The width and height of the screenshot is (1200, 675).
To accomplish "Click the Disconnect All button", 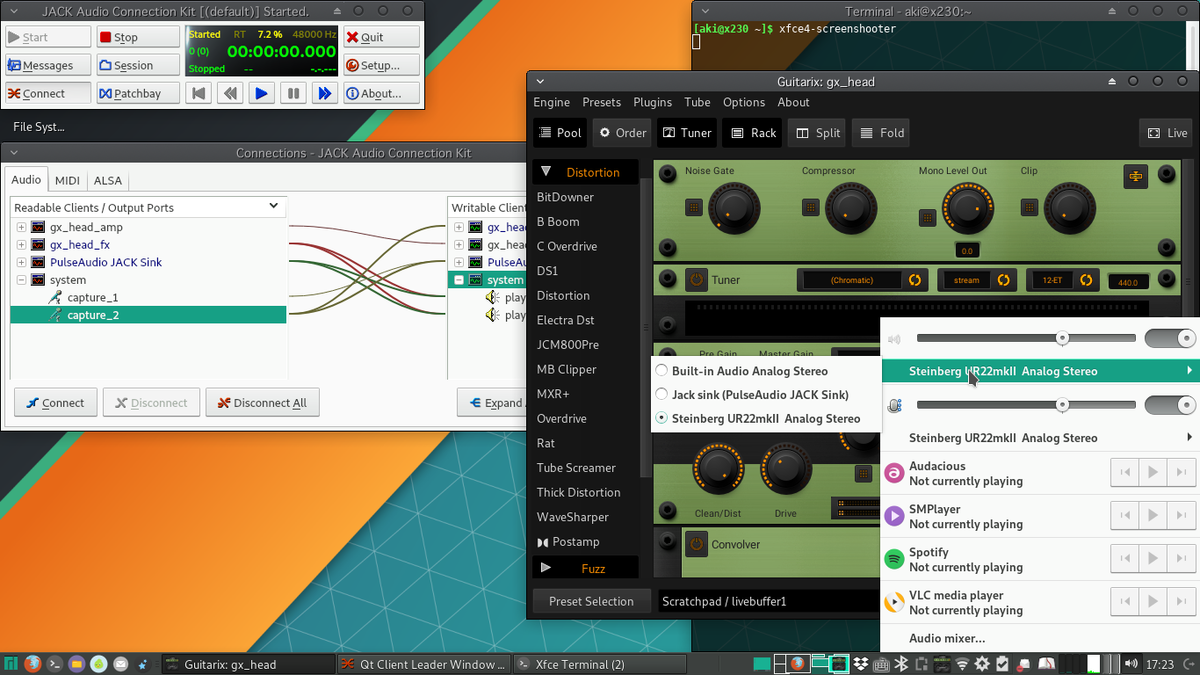I will click(262, 403).
